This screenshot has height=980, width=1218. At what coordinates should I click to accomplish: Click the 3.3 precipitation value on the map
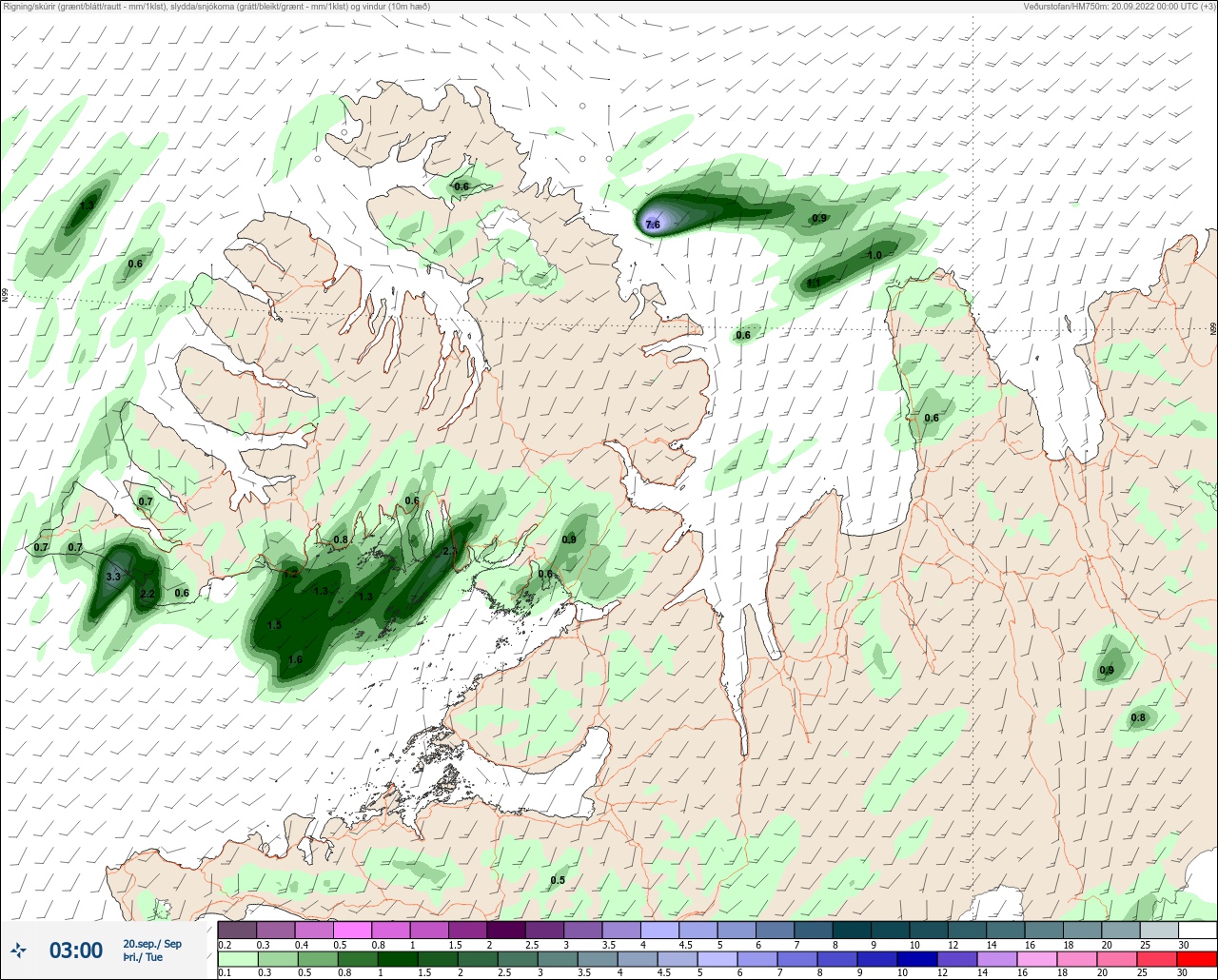[x=113, y=577]
